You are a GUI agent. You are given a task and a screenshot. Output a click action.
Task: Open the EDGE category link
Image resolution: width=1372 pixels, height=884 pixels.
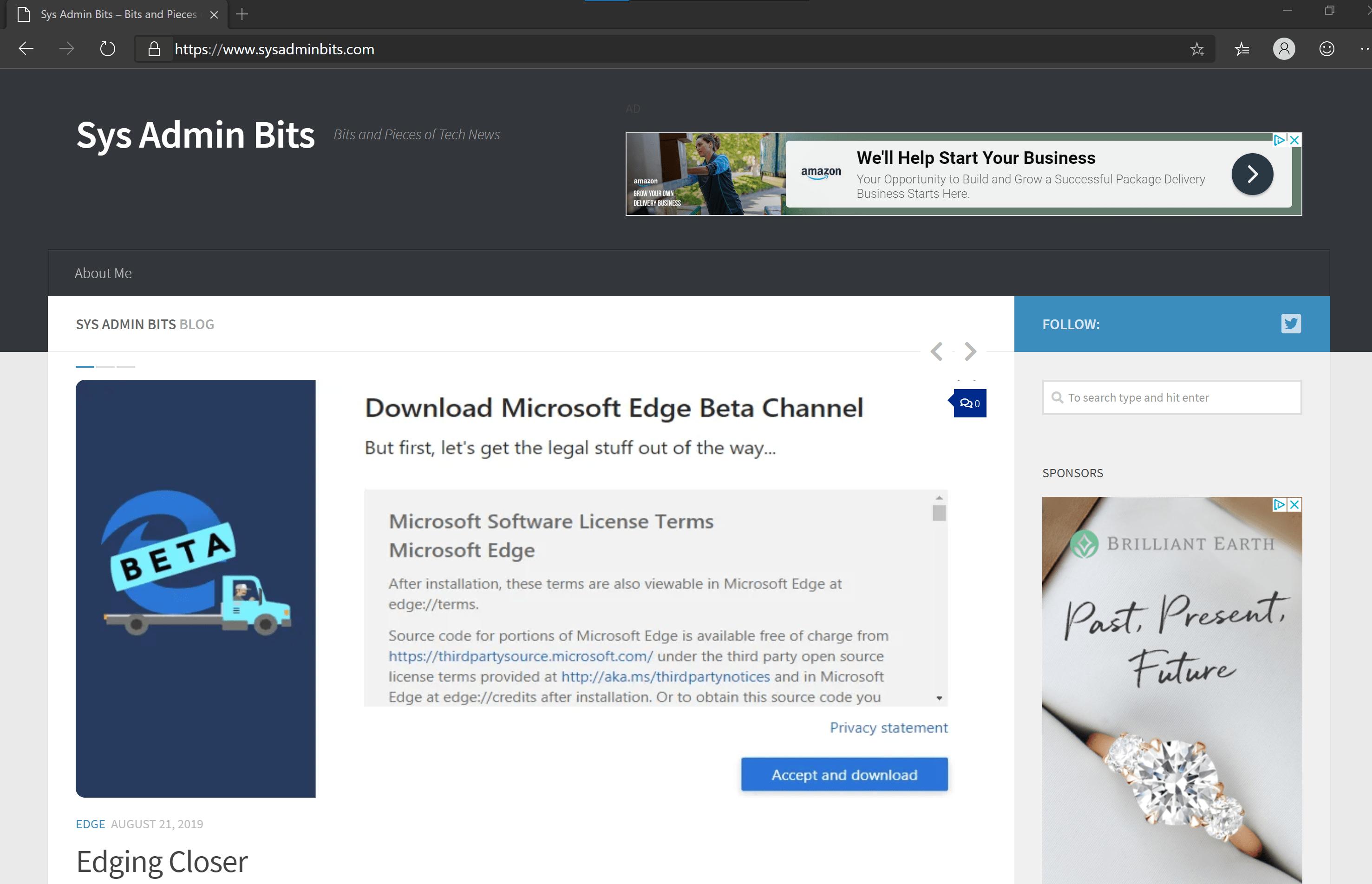pyautogui.click(x=90, y=824)
